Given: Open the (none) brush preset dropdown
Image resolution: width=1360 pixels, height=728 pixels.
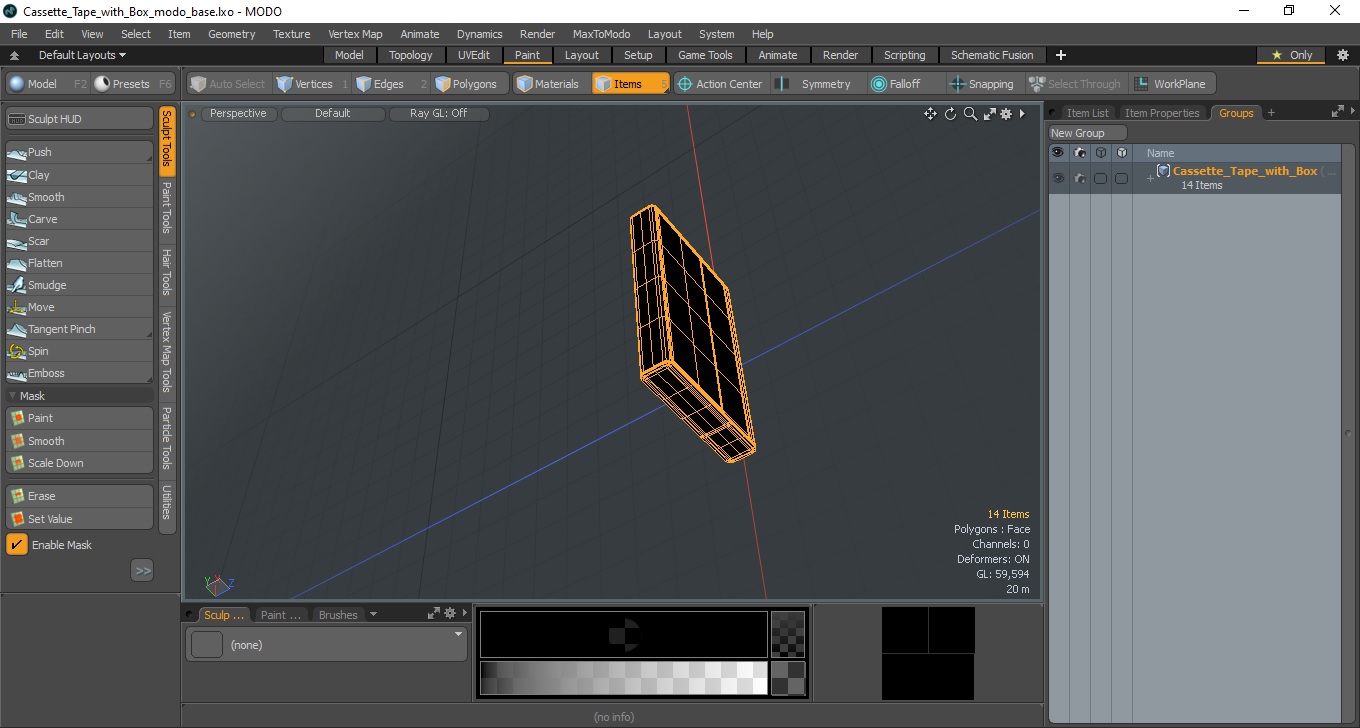Looking at the screenshot, I should pyautogui.click(x=327, y=645).
